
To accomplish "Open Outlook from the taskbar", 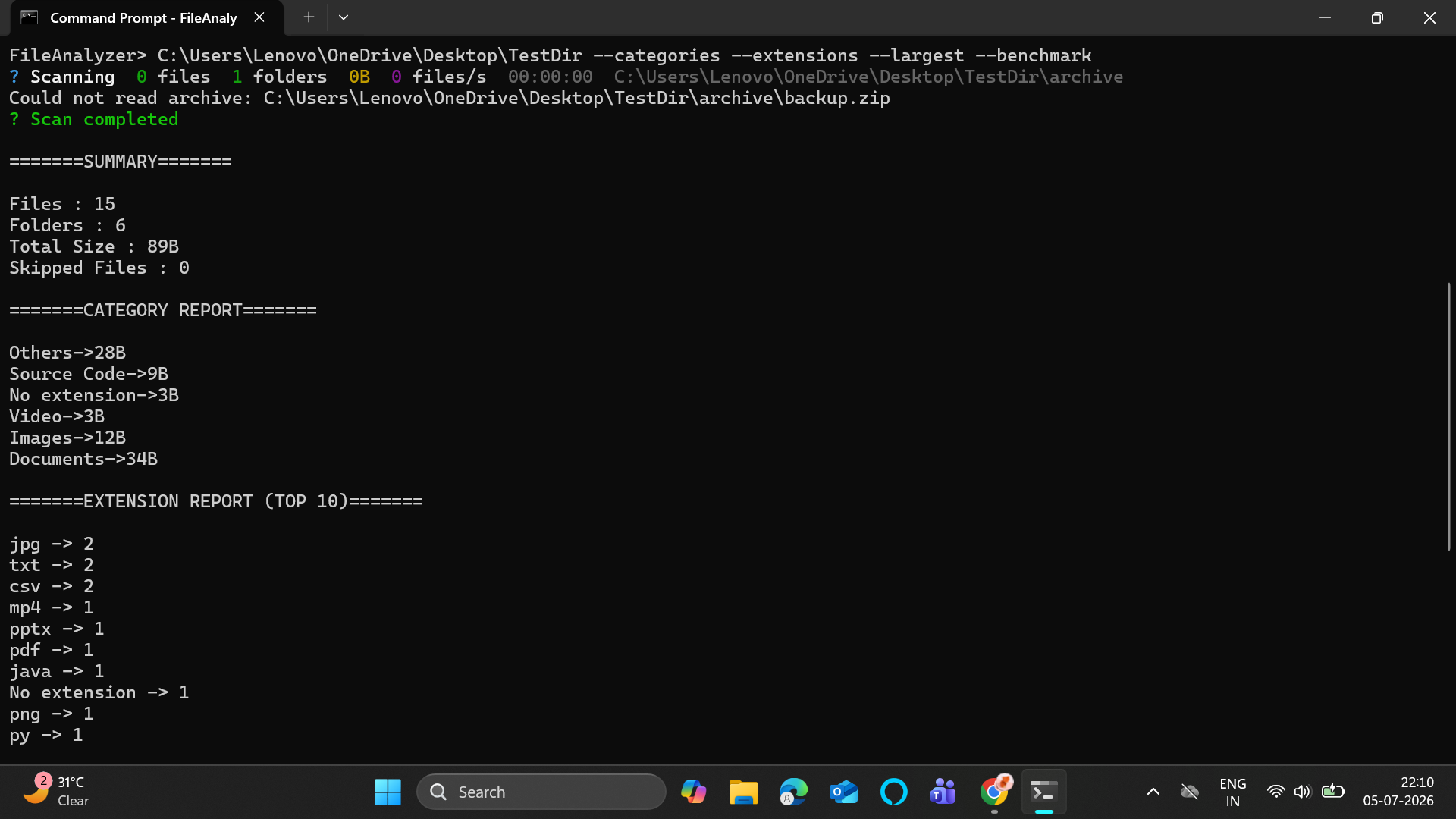I will coord(843,792).
